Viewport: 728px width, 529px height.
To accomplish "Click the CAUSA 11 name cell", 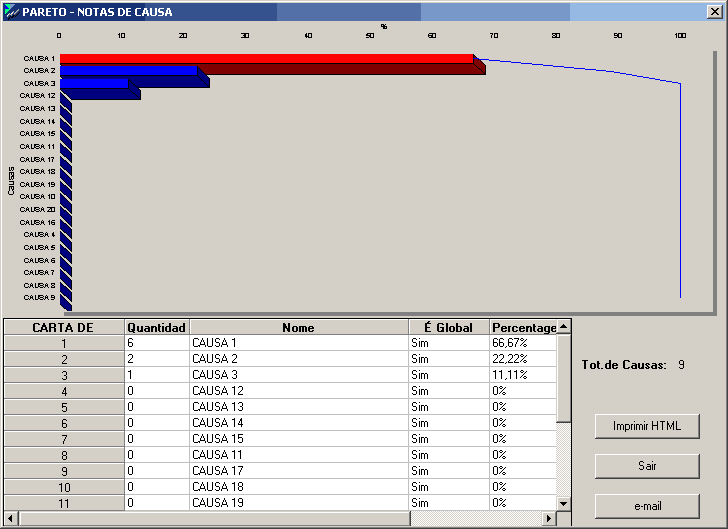I will (x=299, y=455).
